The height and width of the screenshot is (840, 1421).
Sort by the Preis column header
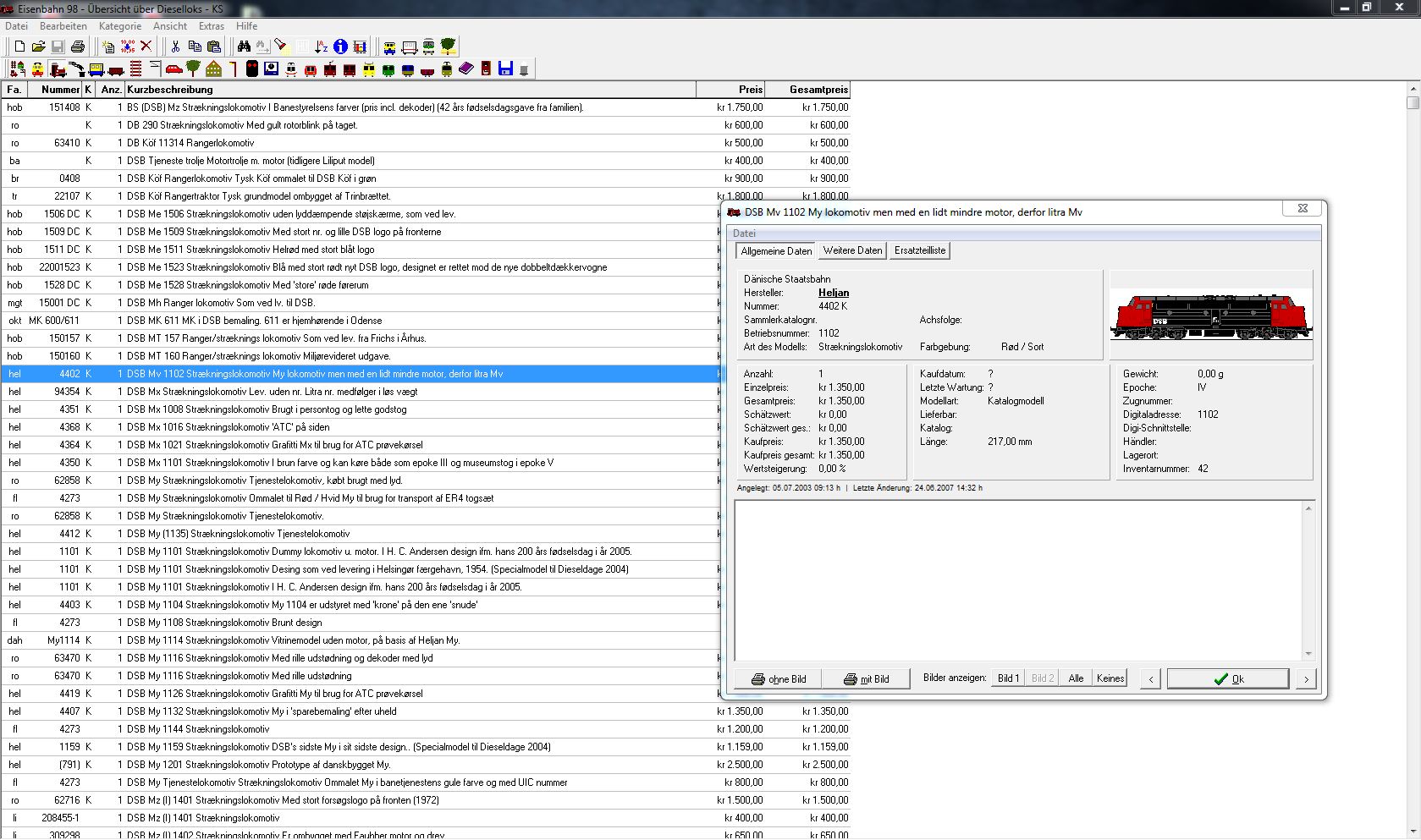coord(730,90)
